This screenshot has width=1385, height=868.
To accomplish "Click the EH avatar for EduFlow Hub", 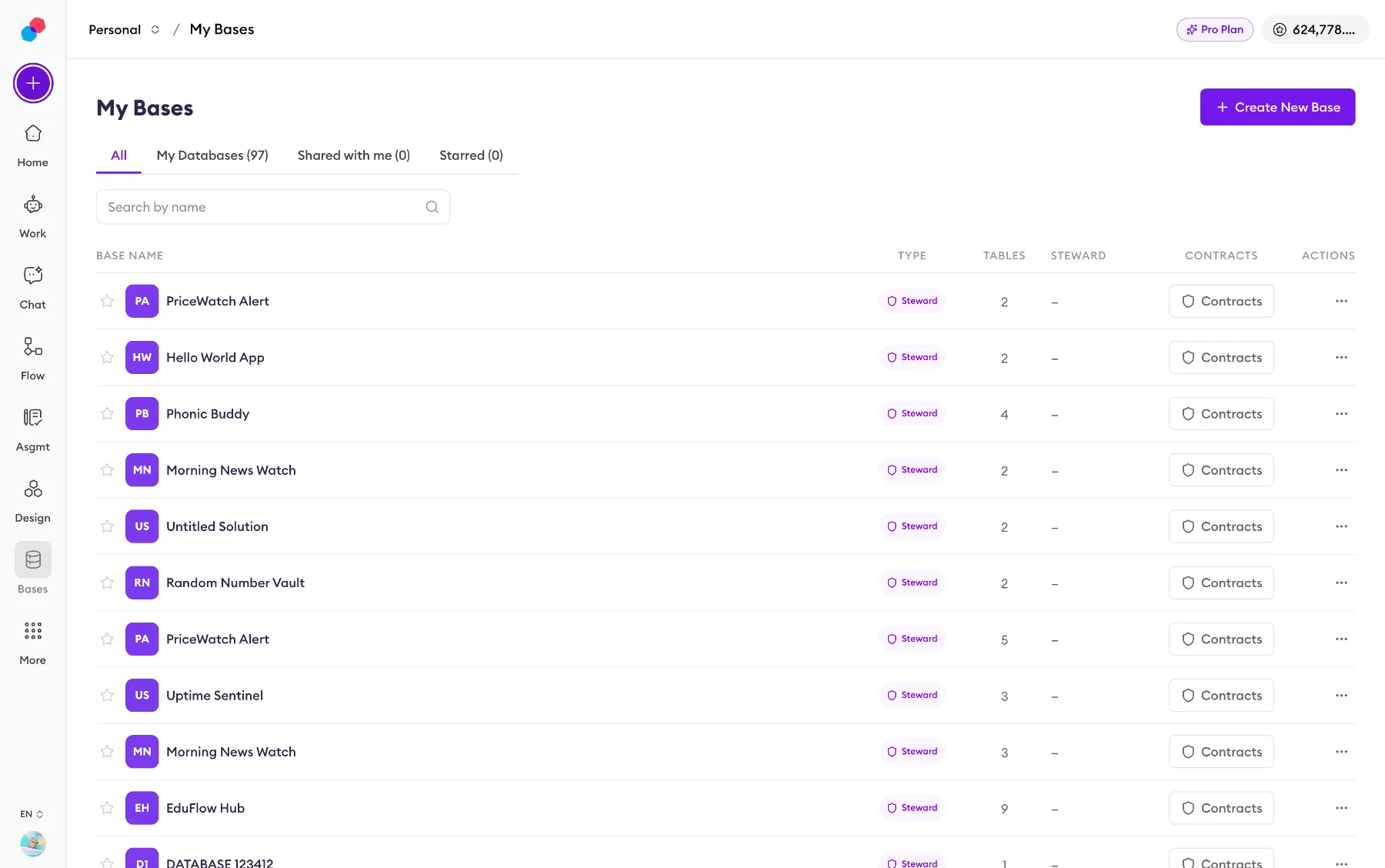I will coord(142,808).
